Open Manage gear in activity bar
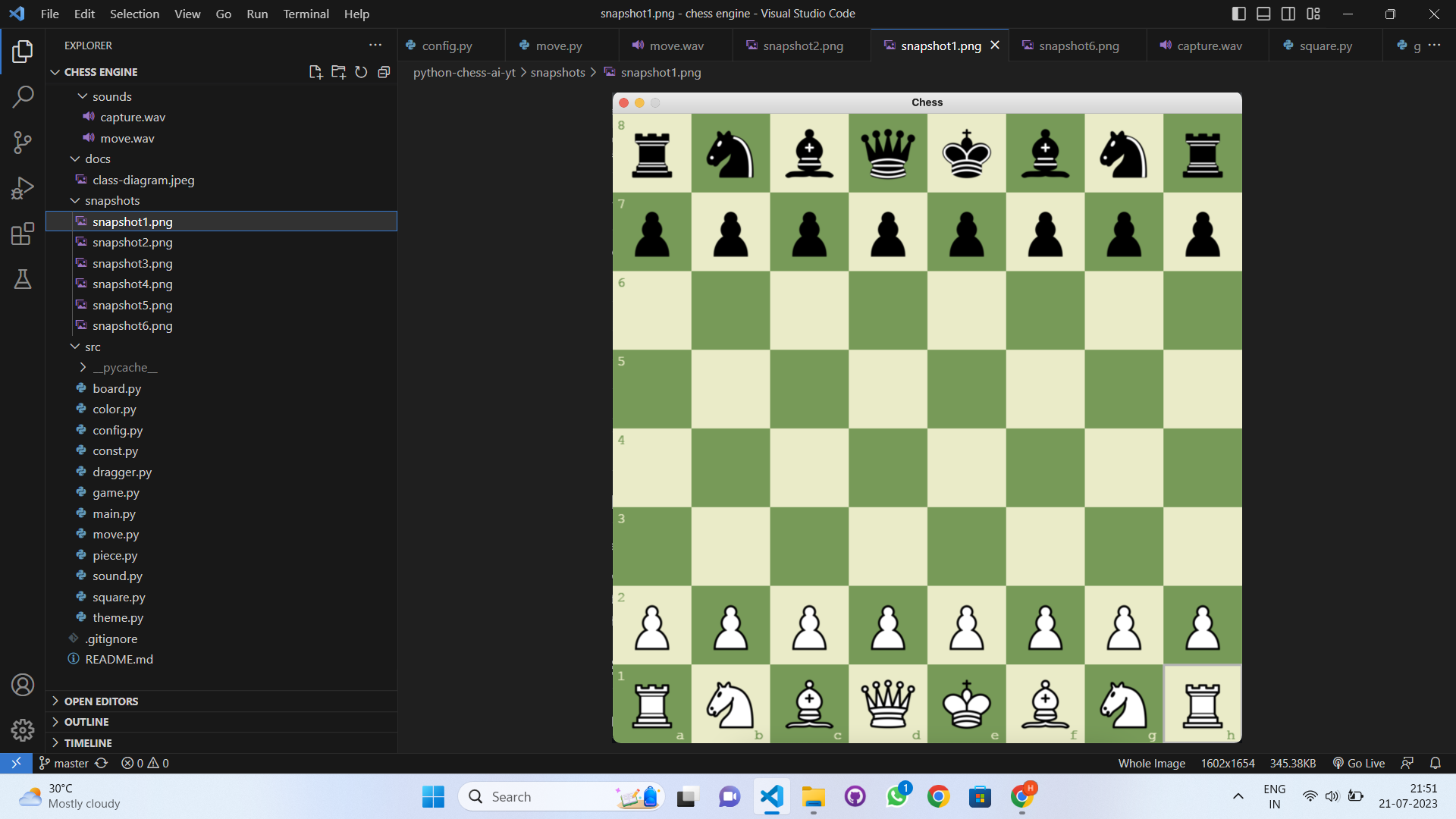 [x=23, y=730]
